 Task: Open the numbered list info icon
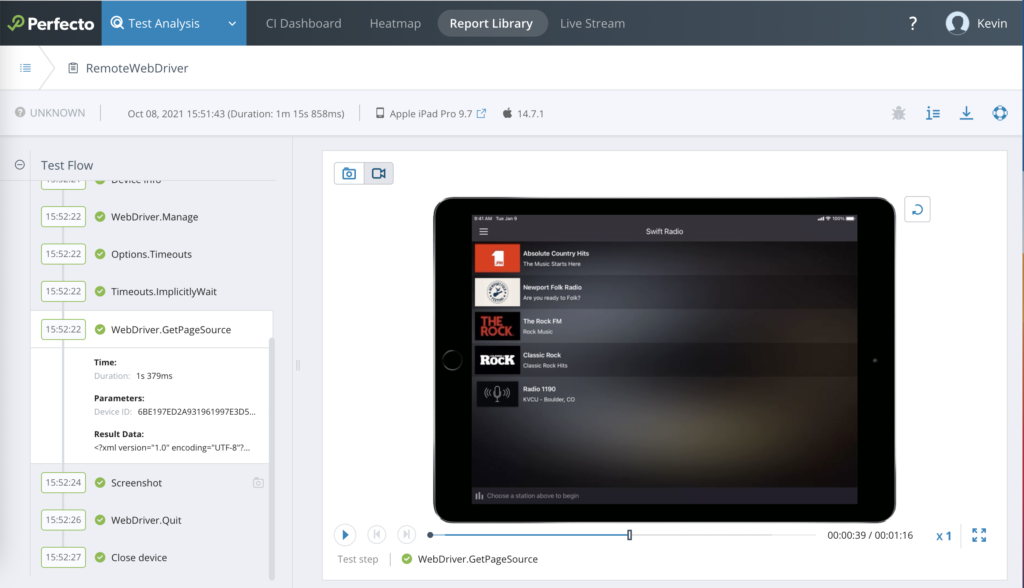(933, 113)
